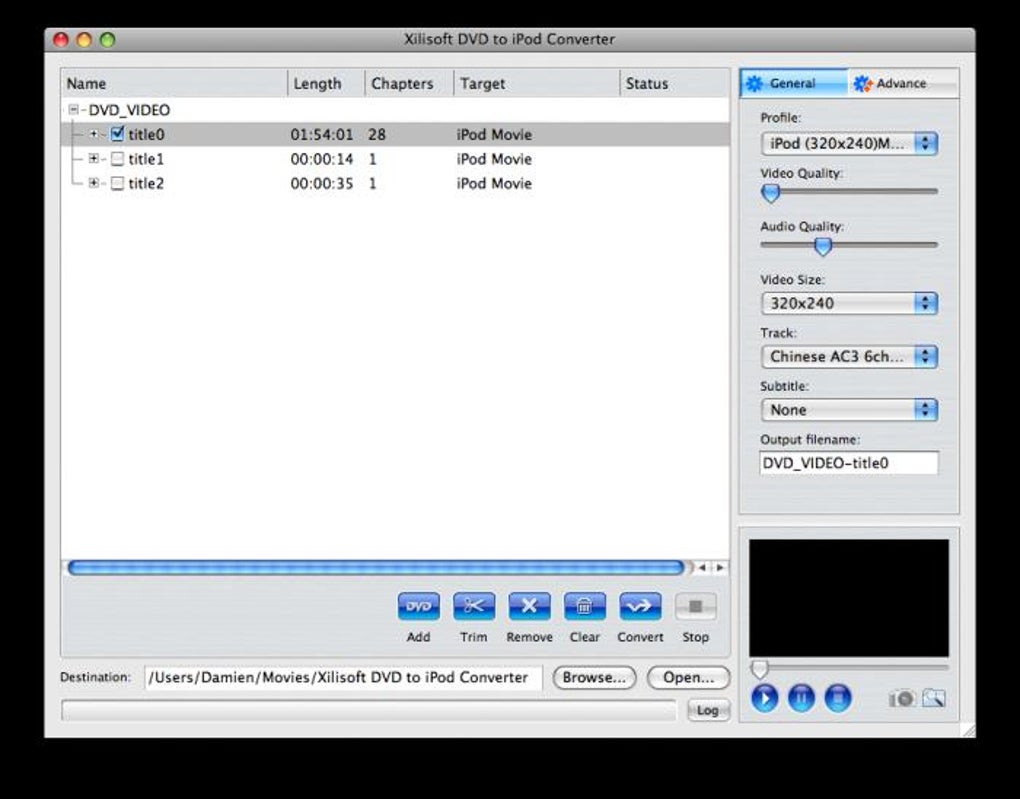Open the Subtitle dropdown
The image size is (1020, 799).
pos(849,410)
